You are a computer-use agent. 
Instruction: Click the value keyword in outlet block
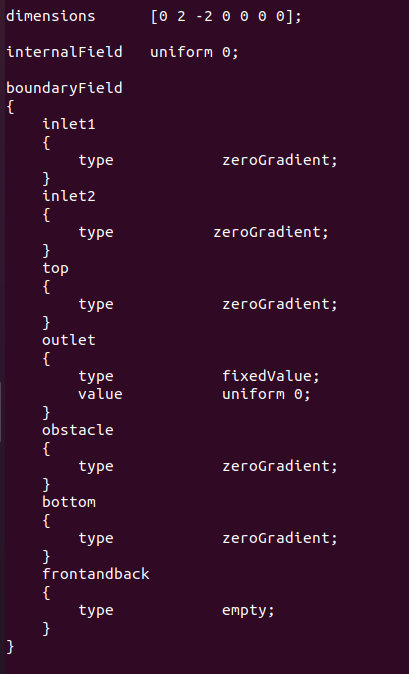(x=100, y=394)
